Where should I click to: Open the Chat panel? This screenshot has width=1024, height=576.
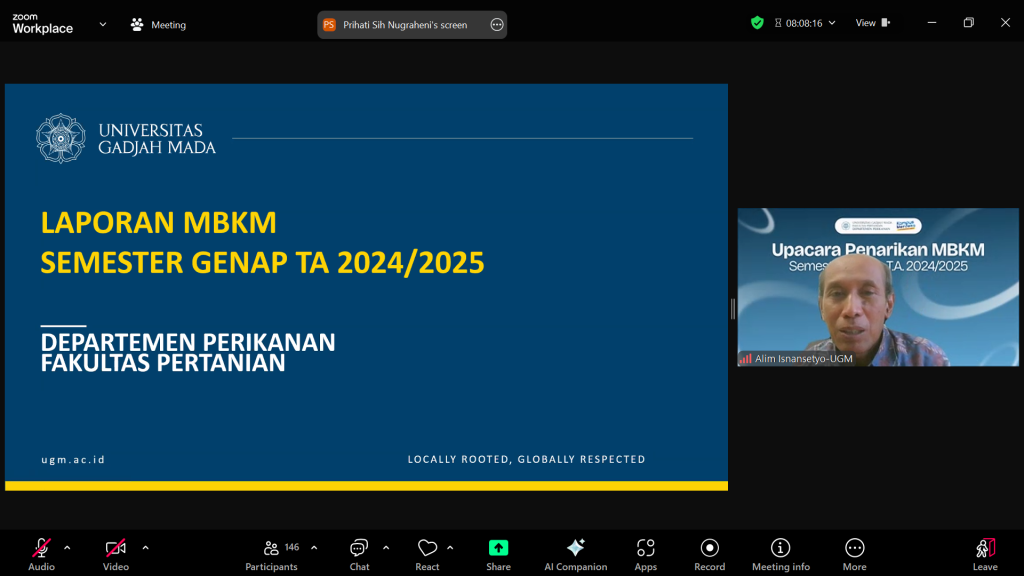[359, 554]
